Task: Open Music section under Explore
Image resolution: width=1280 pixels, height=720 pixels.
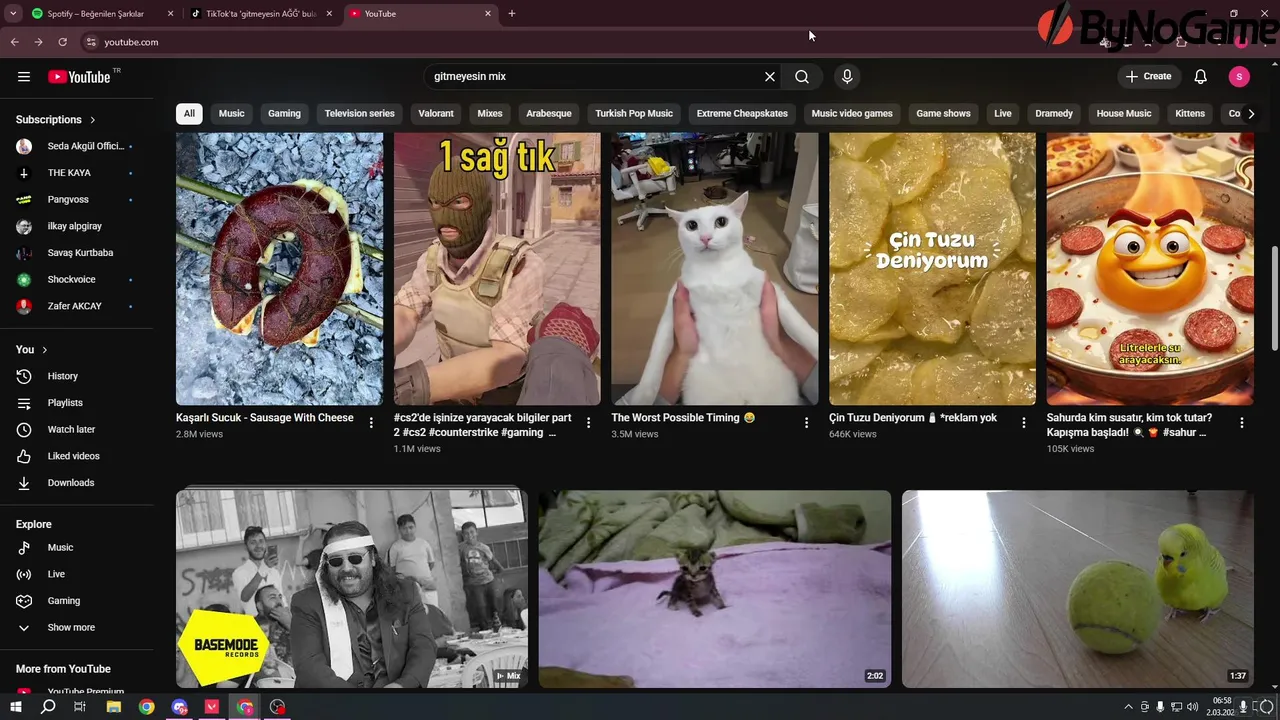Action: tap(77, 548)
